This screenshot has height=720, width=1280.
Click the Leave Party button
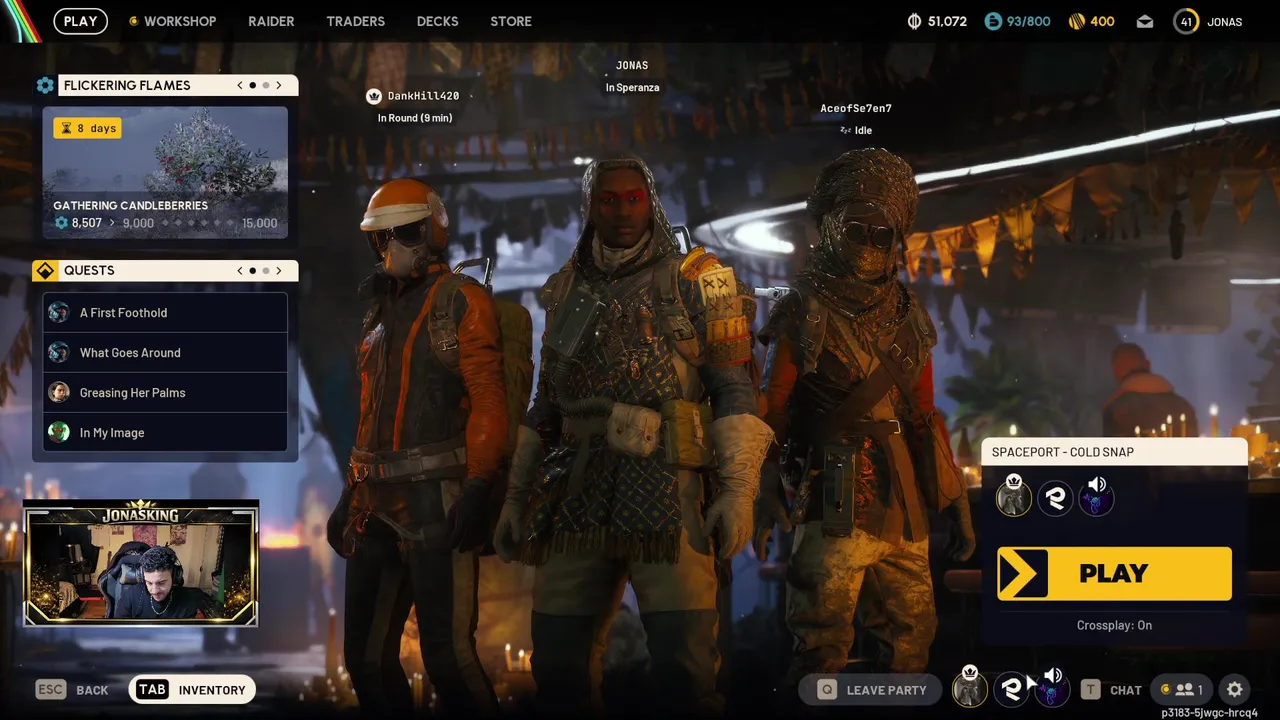point(870,690)
